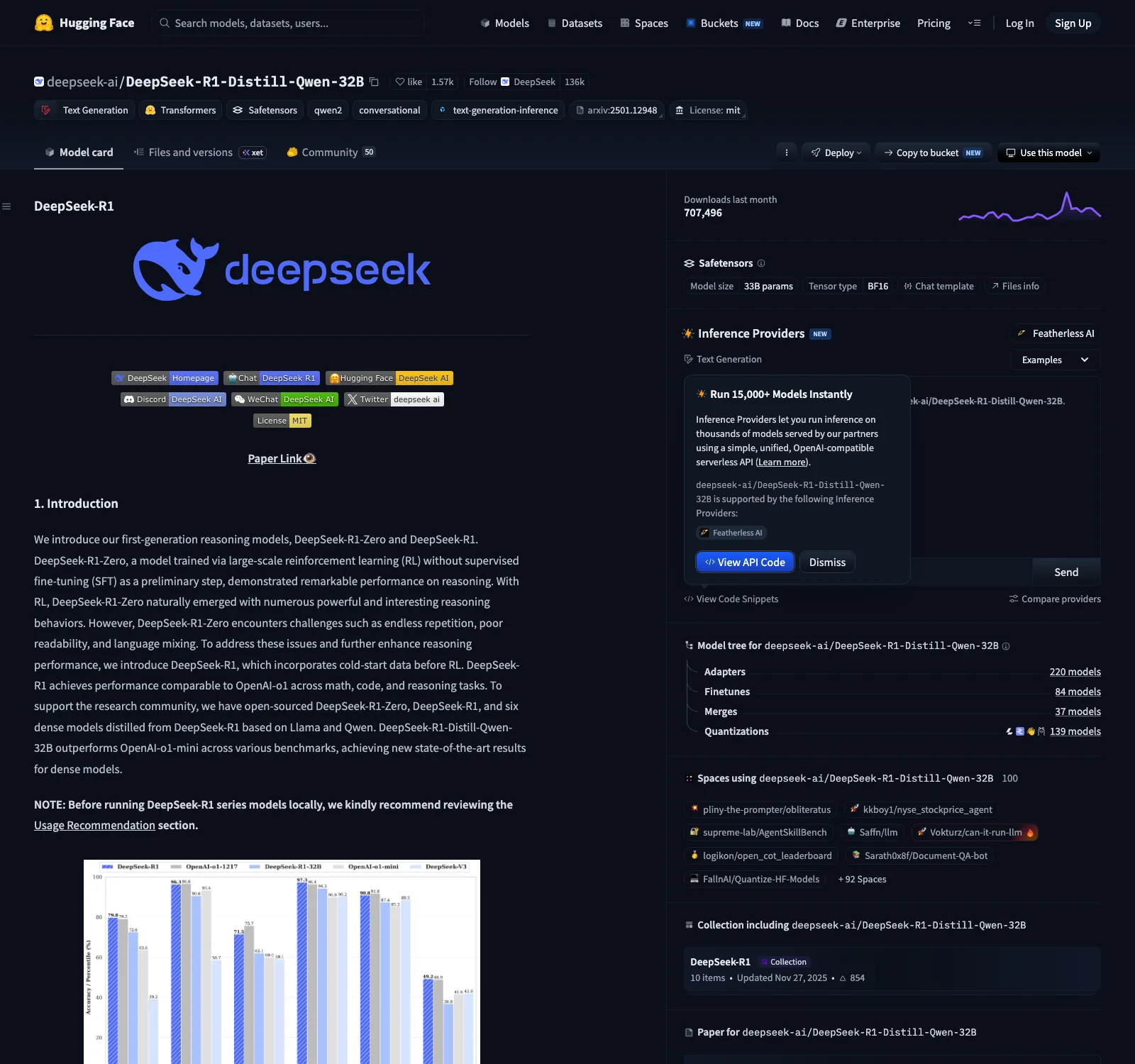Click the DeepSeek whale logo image
1135x1064 pixels.
[x=282, y=270]
